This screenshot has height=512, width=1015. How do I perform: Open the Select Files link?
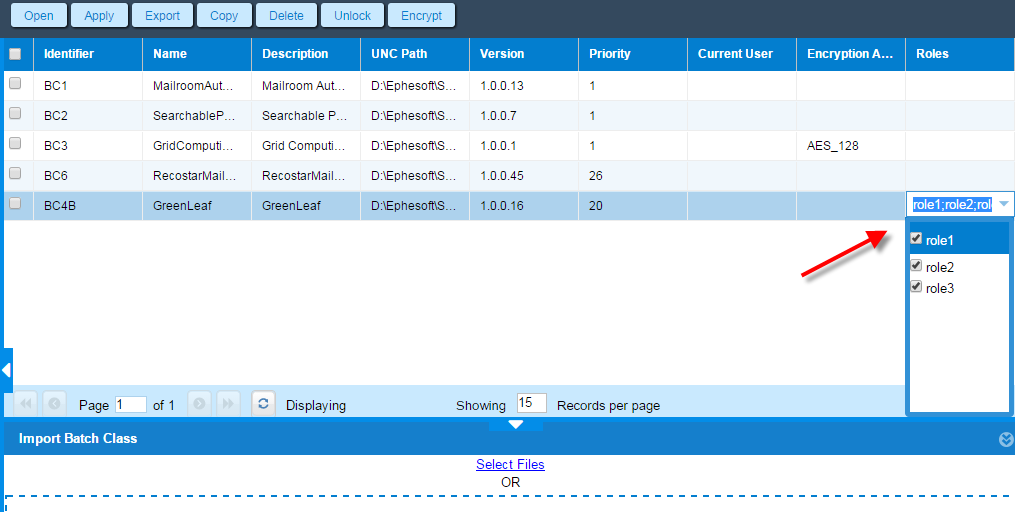tap(510, 464)
